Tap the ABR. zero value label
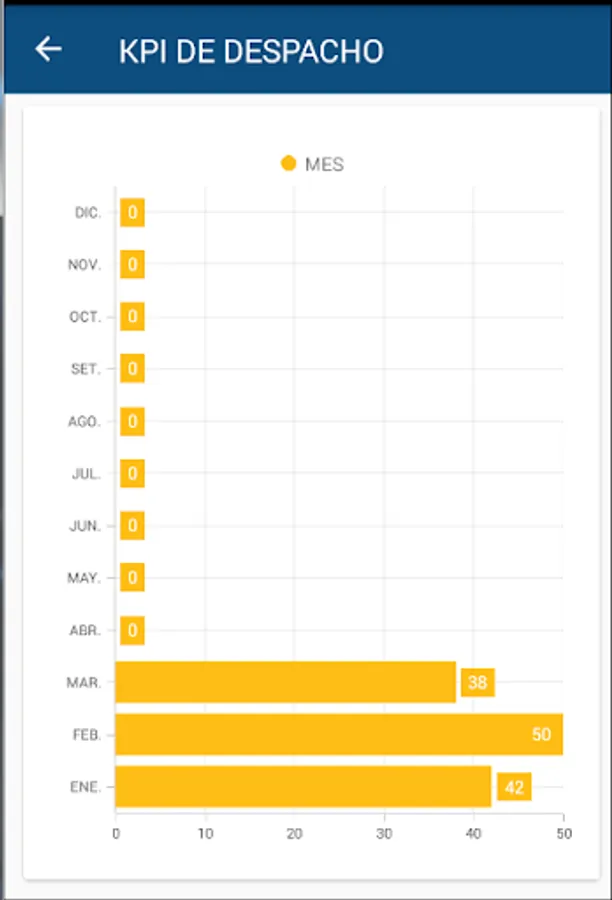The height and width of the screenshot is (900, 612). 132,631
